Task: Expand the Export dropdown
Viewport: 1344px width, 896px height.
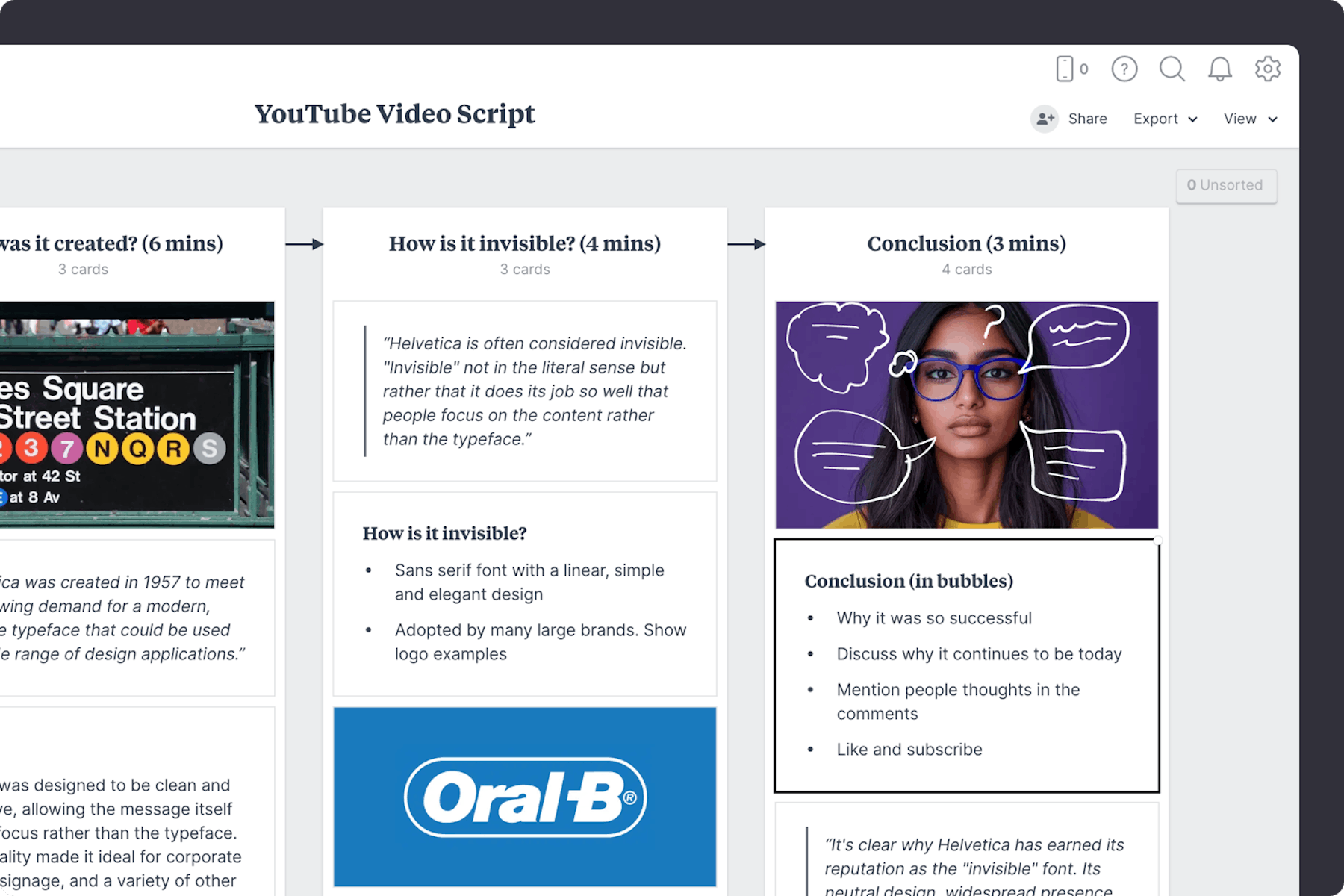Action: 1163,119
